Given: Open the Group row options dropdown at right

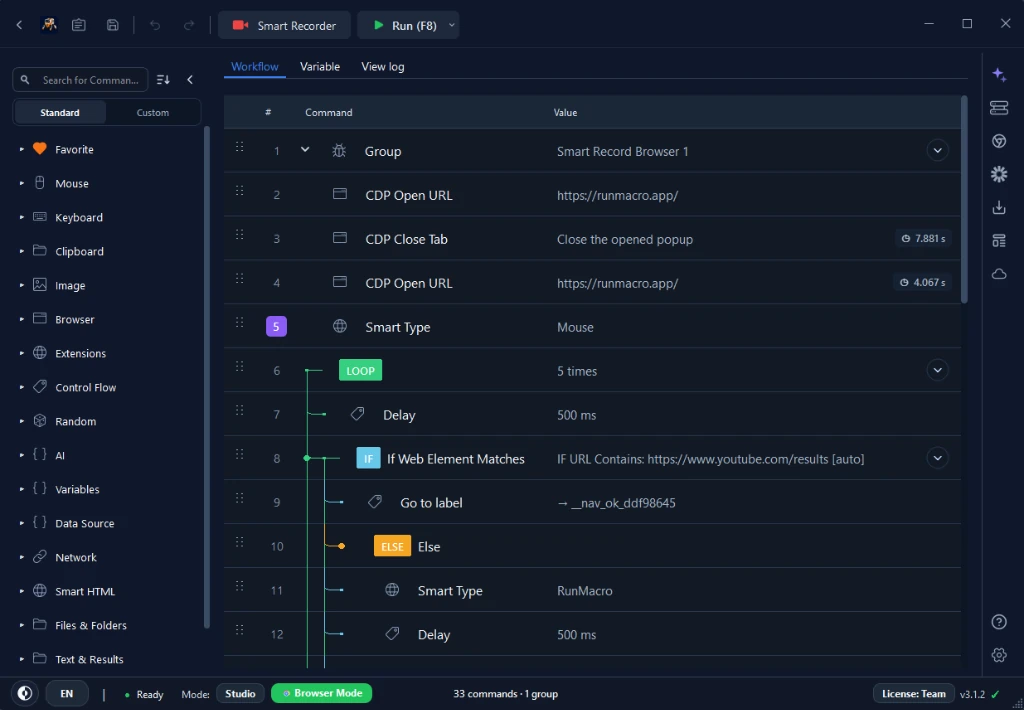Looking at the screenshot, I should [937, 150].
